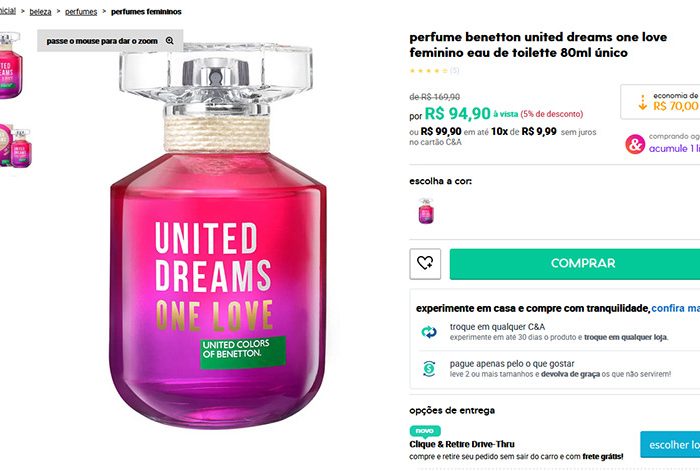The image size is (700, 471).
Task: Click the star rating of the product
Action: (428, 71)
